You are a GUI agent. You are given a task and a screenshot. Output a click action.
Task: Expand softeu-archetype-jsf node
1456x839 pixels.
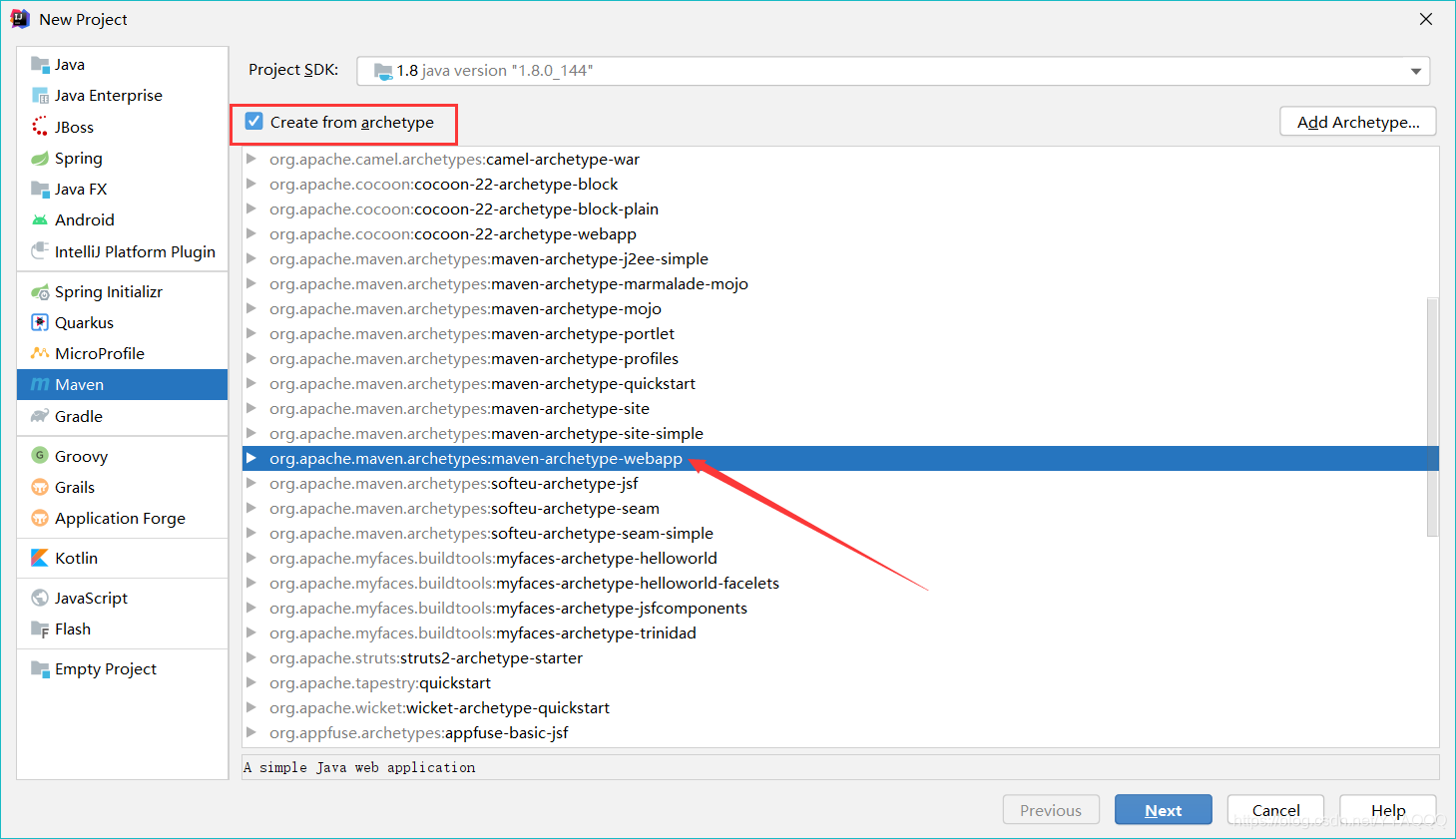coord(251,483)
